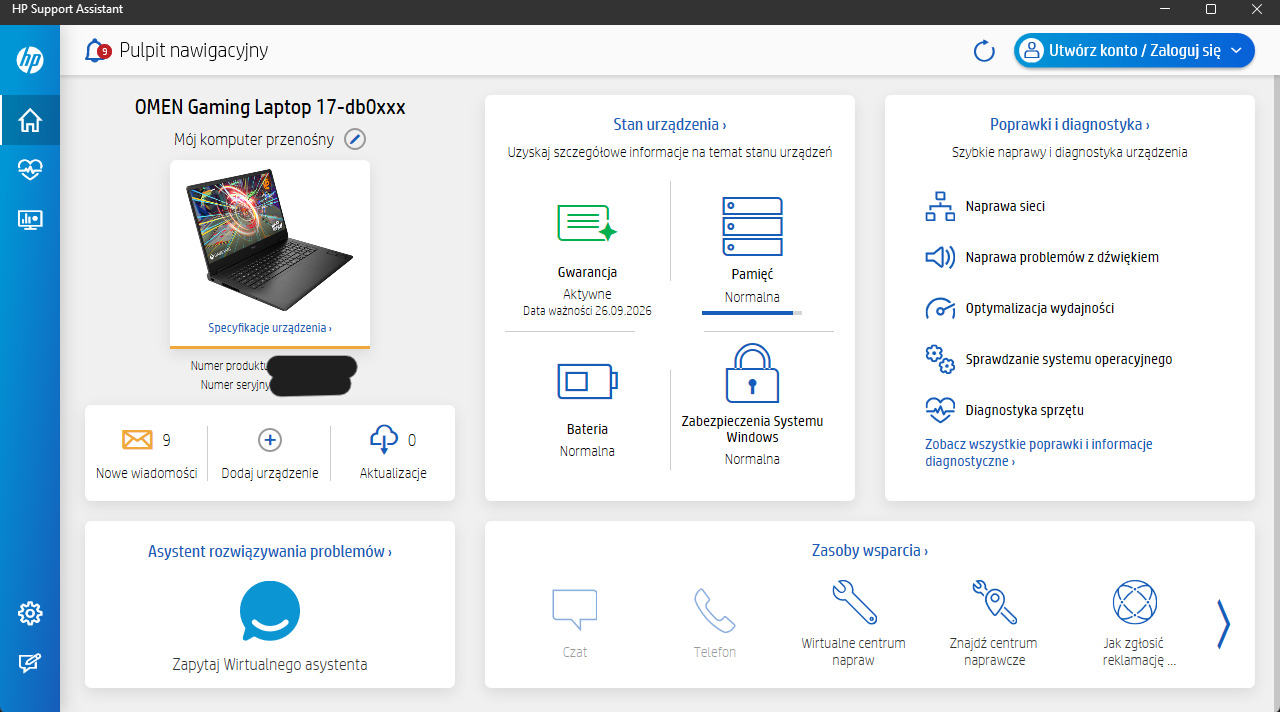Image resolution: width=1280 pixels, height=712 pixels.
Task: Click the refresh icon in header
Action: coord(984,51)
